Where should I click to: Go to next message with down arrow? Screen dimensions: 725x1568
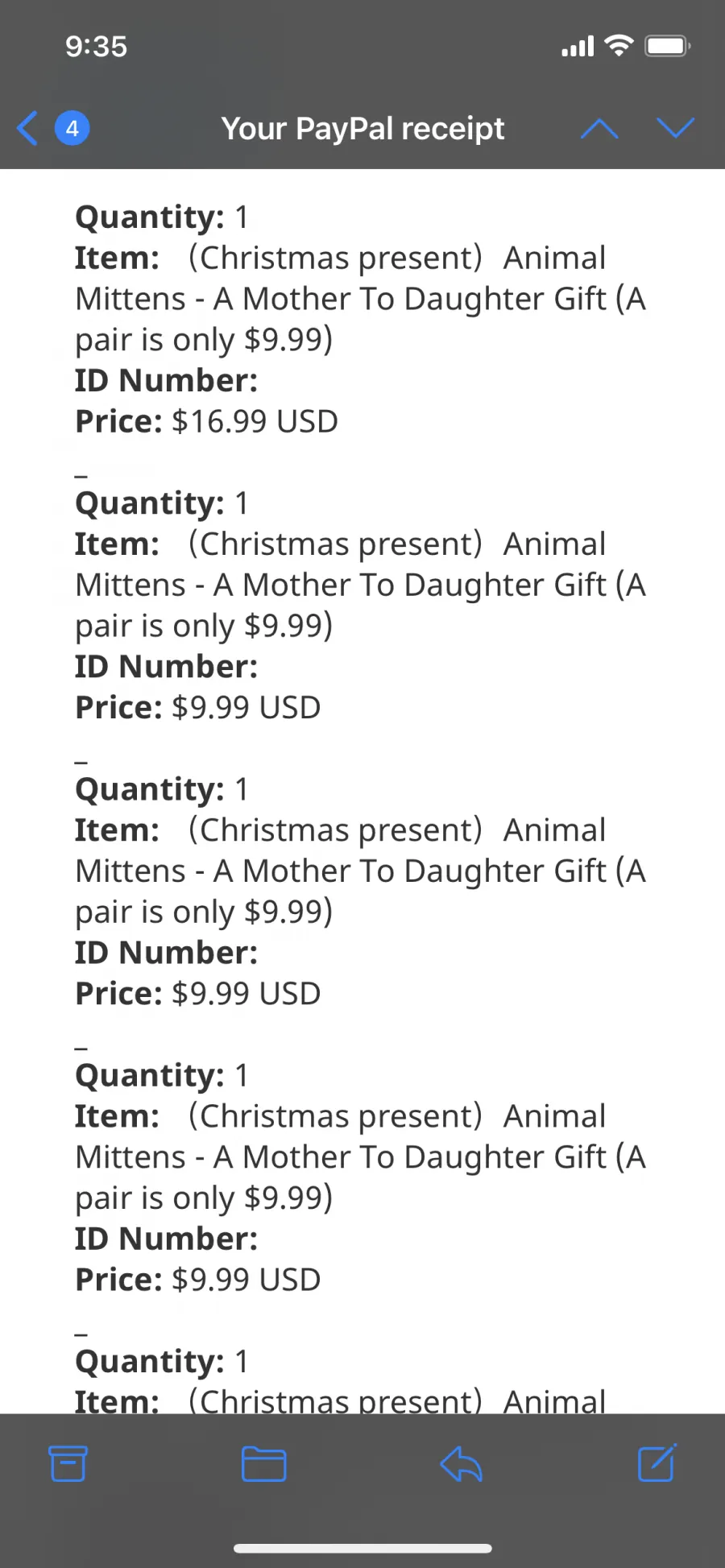(x=675, y=128)
